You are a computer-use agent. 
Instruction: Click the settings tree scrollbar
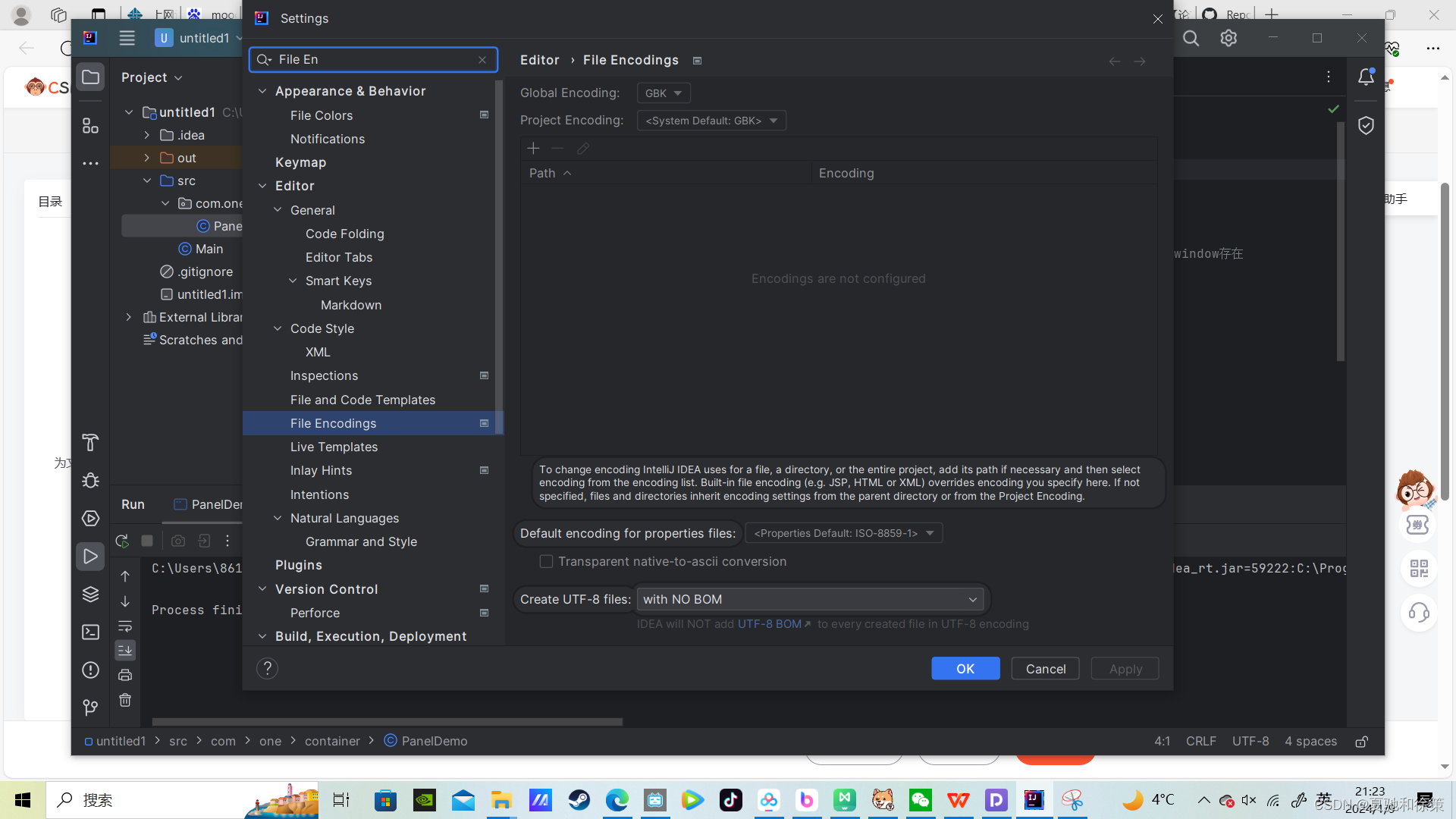498,258
